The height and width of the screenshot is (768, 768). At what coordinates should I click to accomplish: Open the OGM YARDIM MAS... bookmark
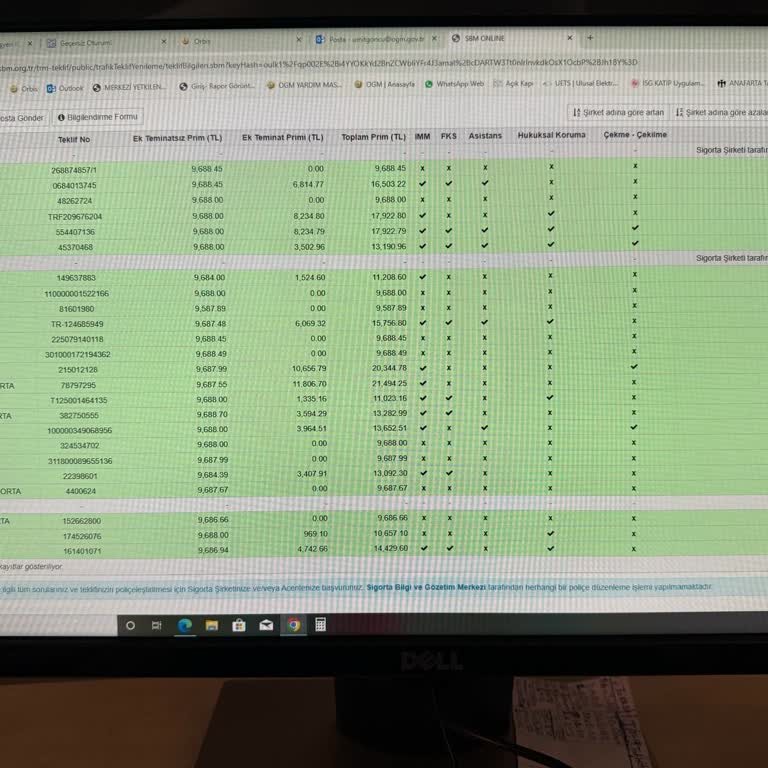coord(304,85)
